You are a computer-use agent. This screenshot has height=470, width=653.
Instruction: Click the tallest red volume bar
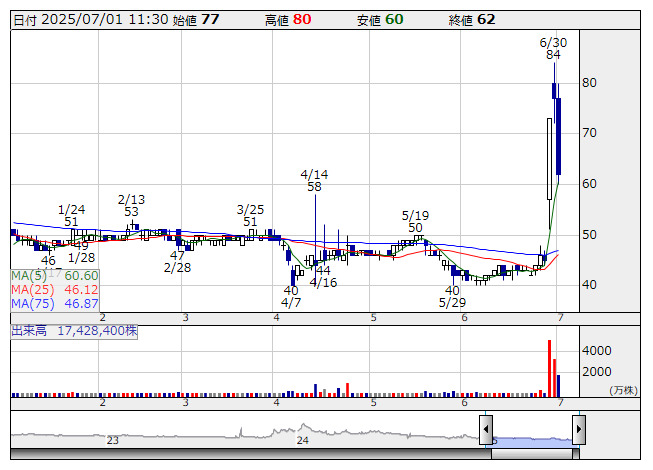[549, 367]
